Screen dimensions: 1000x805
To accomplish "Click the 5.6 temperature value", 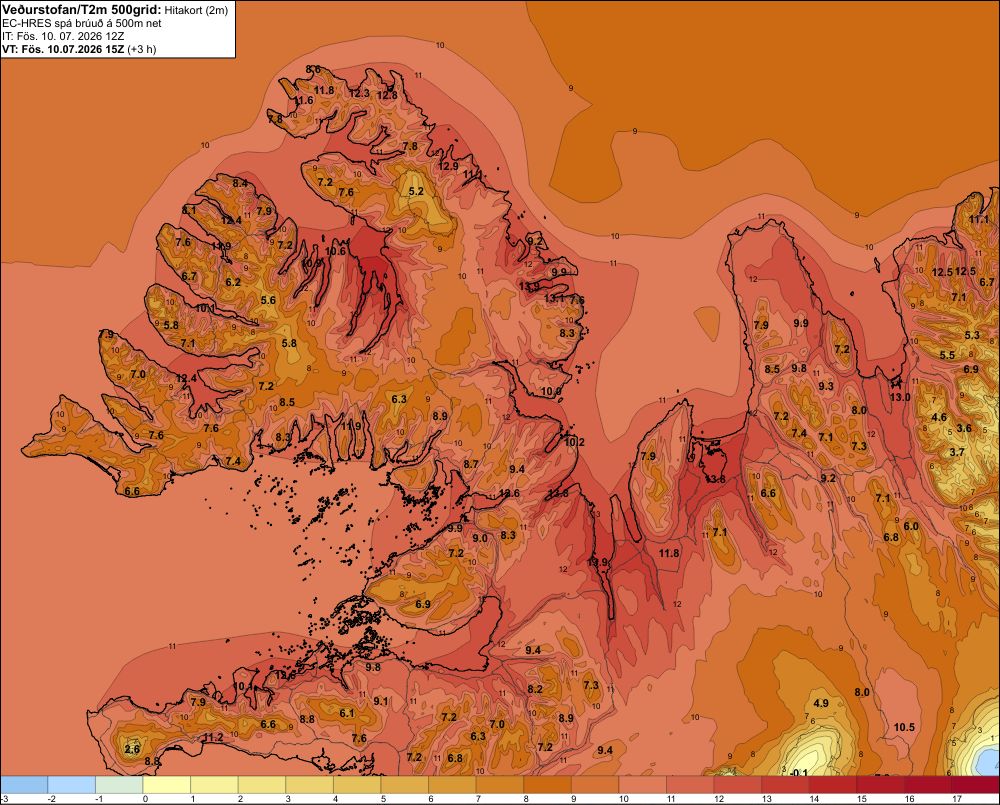I will (268, 300).
